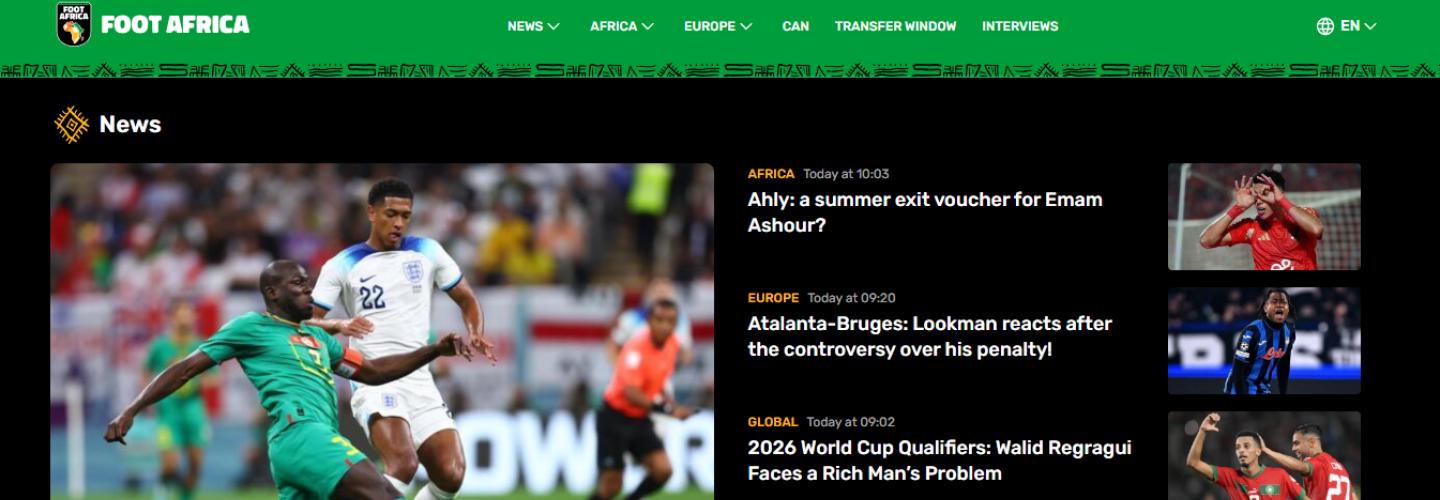Open the CAN menu item
The height and width of the screenshot is (500, 1440).
coord(795,26)
